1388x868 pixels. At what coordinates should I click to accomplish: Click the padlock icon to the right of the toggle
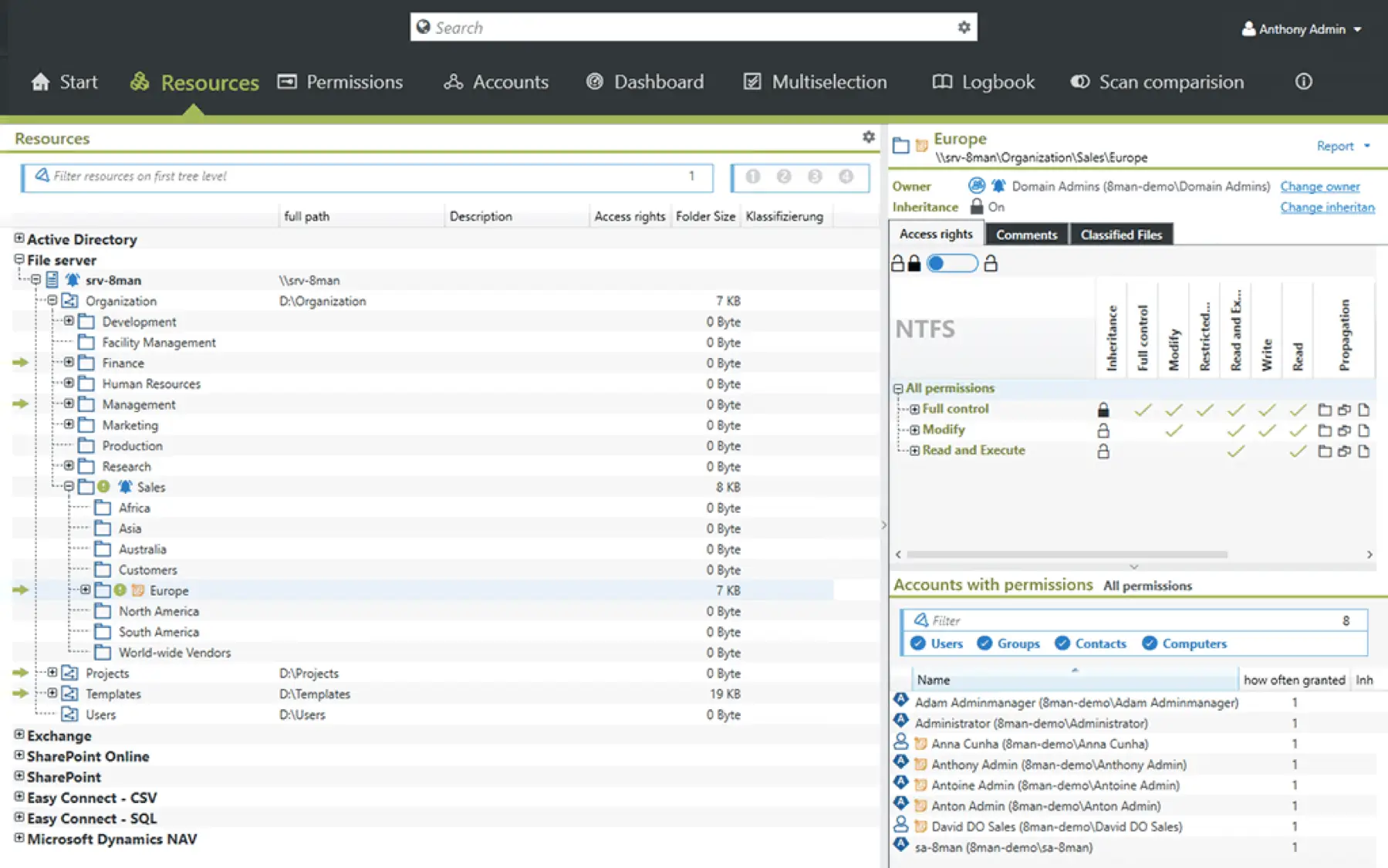click(x=991, y=263)
